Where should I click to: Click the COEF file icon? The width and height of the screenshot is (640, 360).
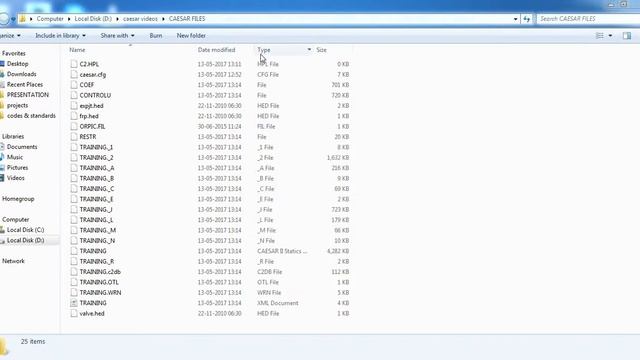pyautogui.click(x=74, y=85)
